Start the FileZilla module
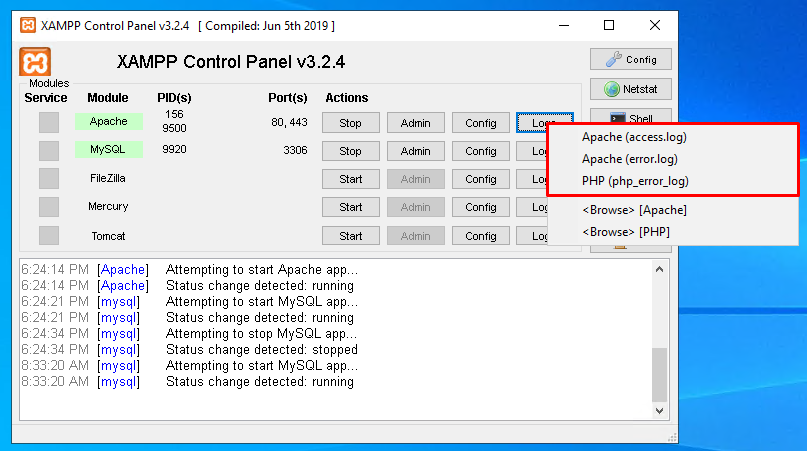Image resolution: width=807 pixels, height=451 pixels. (350, 179)
